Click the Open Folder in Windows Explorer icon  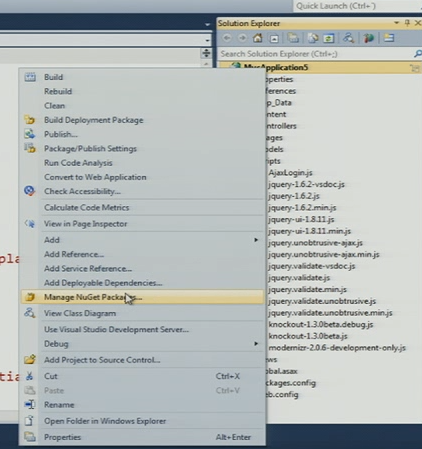(29, 421)
